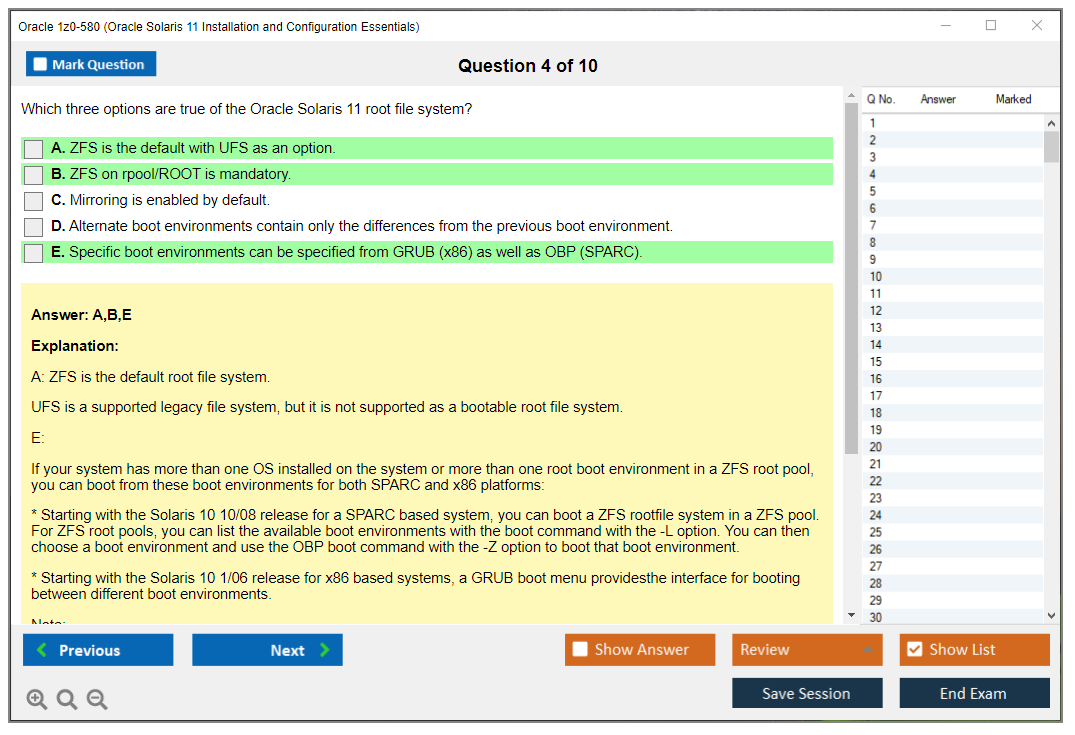Toggle the Show Answer checkbox button
1075x735 pixels.
pyautogui.click(x=640, y=650)
